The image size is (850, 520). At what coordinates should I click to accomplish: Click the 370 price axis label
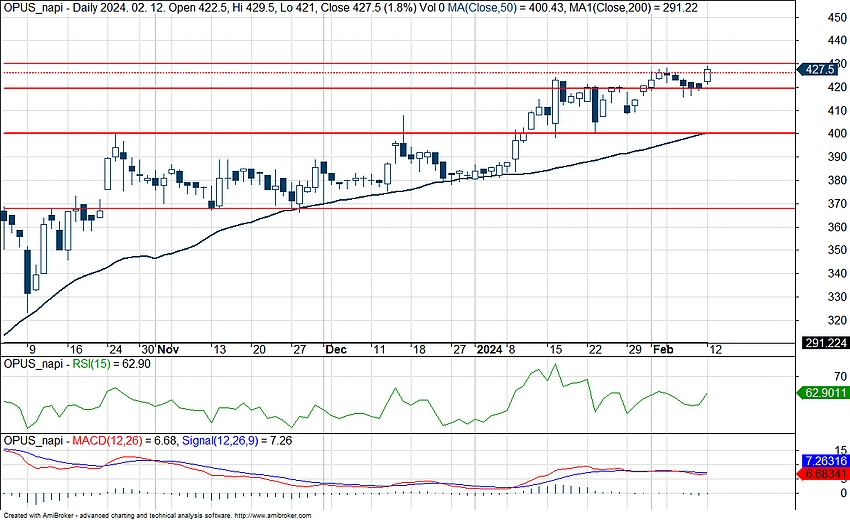[x=838, y=203]
